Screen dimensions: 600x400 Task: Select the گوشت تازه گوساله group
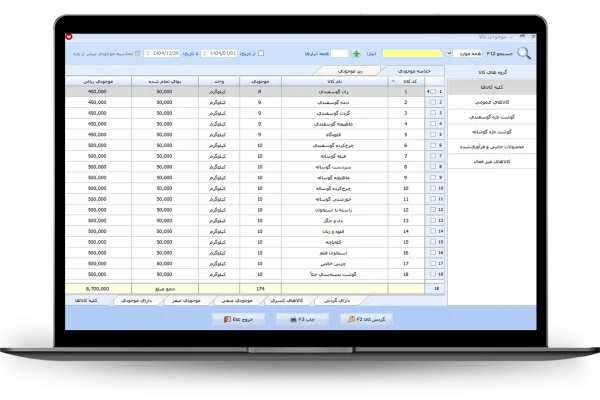[x=492, y=132]
